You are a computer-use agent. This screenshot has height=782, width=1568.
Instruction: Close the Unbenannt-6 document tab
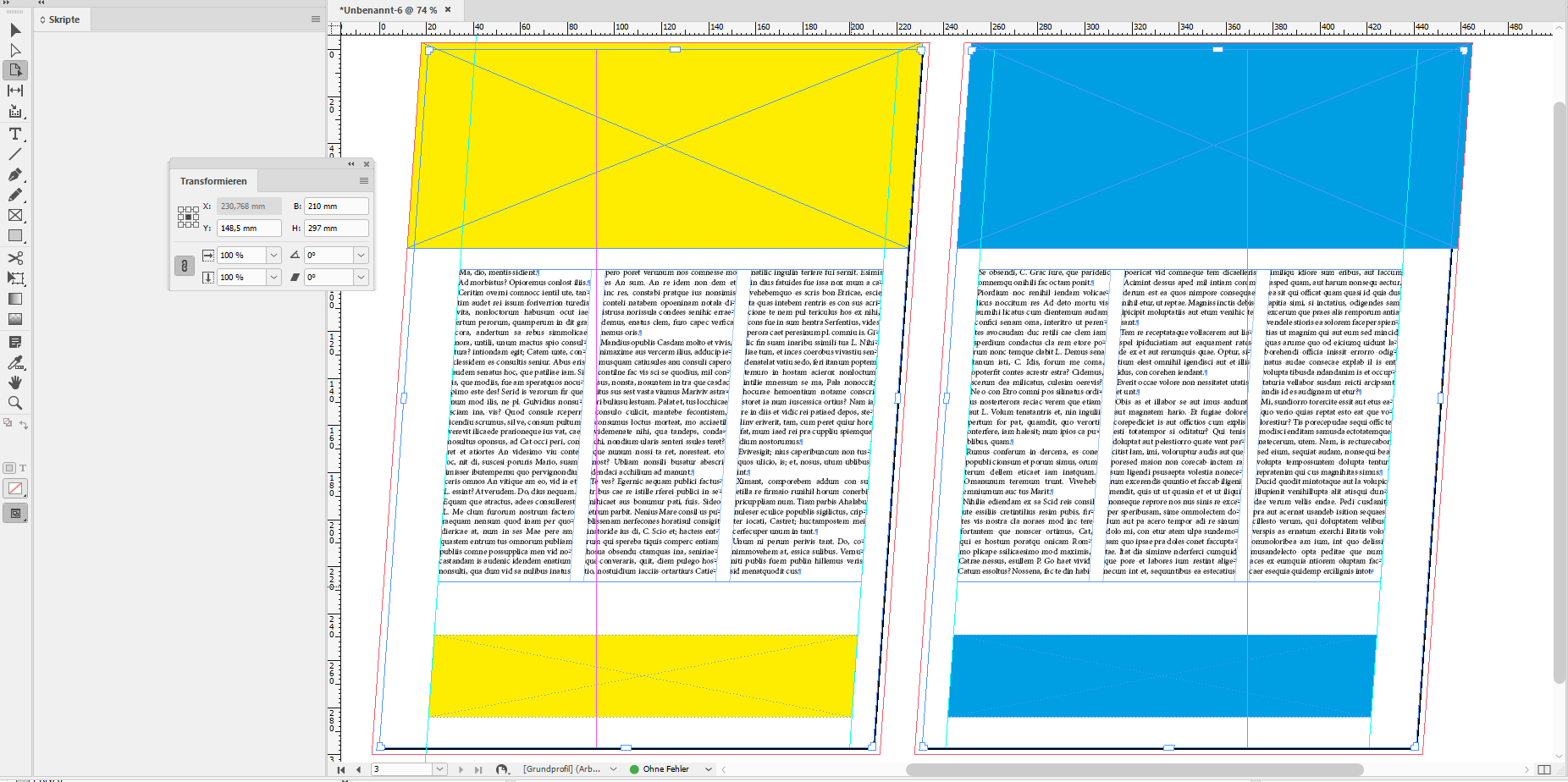tap(448, 10)
